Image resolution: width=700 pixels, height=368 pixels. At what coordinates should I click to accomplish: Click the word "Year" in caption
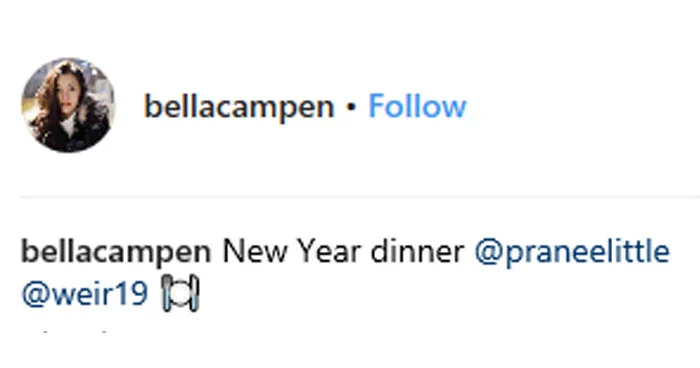(x=330, y=251)
